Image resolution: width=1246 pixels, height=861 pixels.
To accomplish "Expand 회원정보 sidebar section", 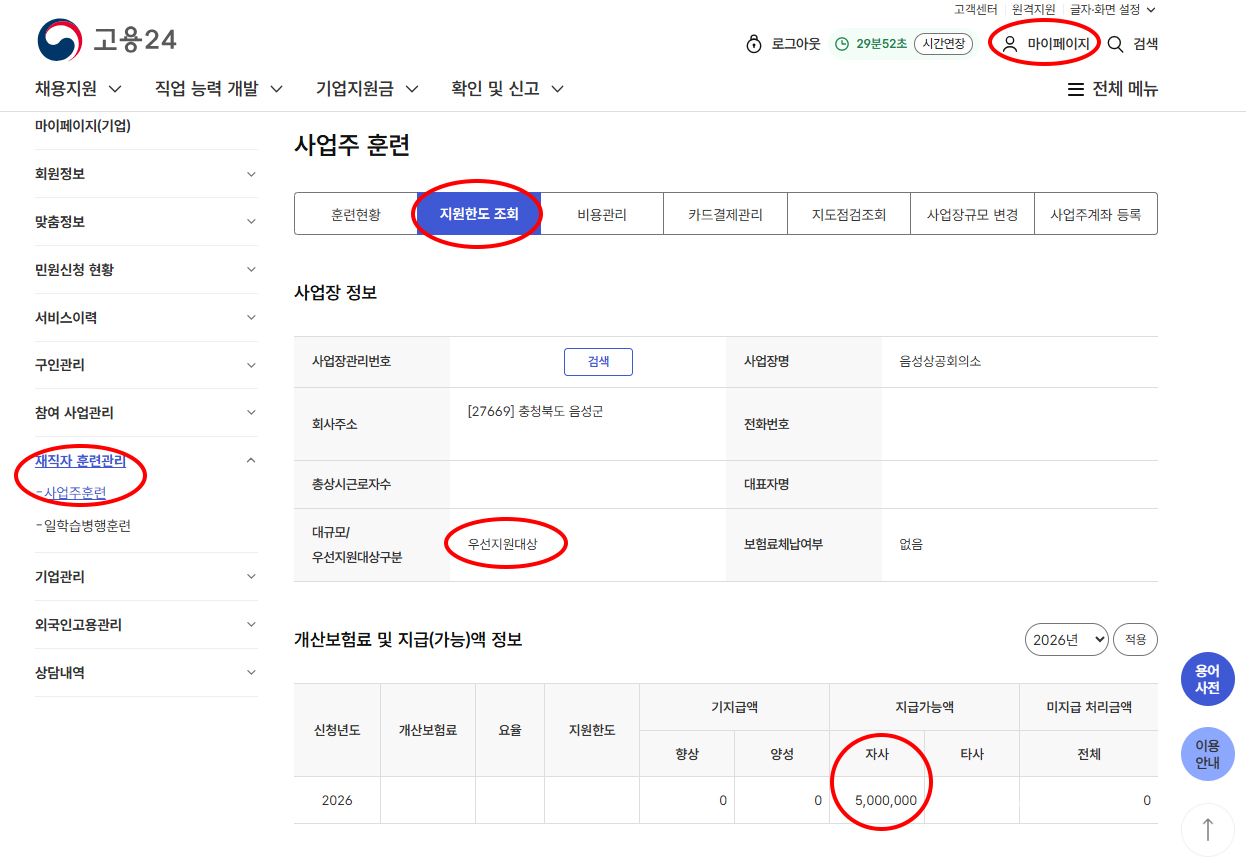I will [146, 174].
